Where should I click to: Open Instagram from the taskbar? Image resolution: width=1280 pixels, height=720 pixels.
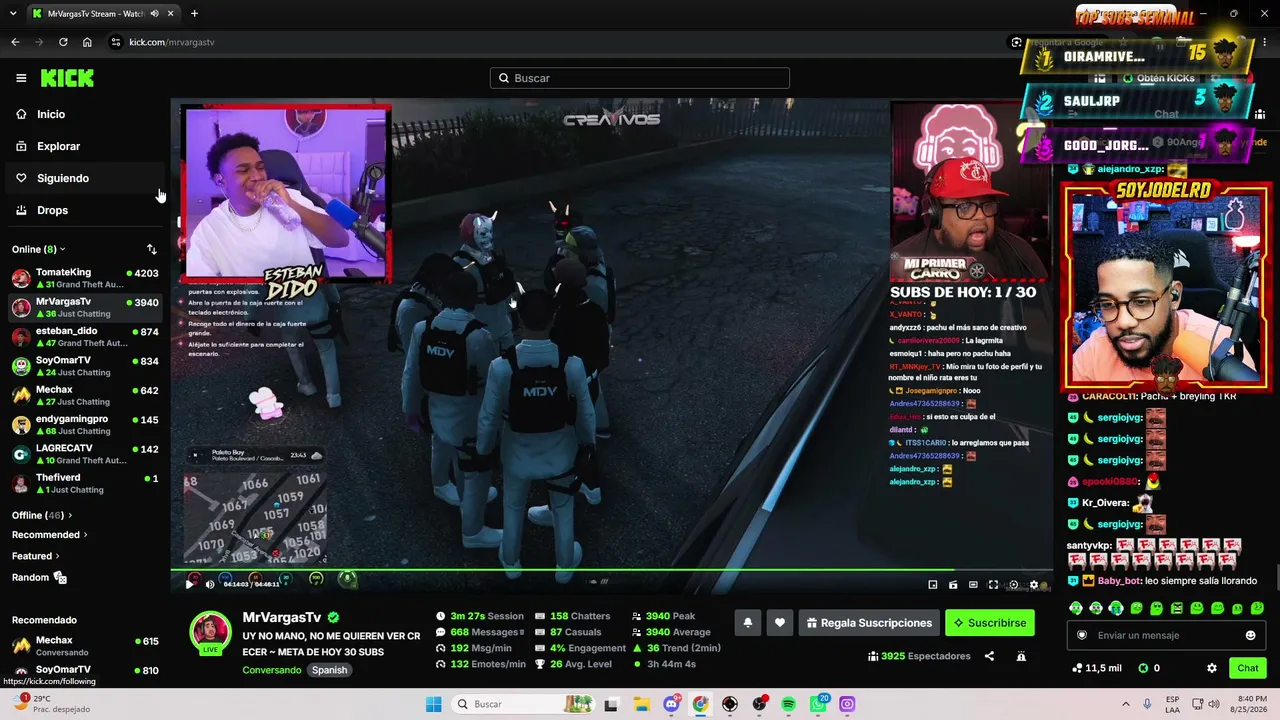click(847, 704)
